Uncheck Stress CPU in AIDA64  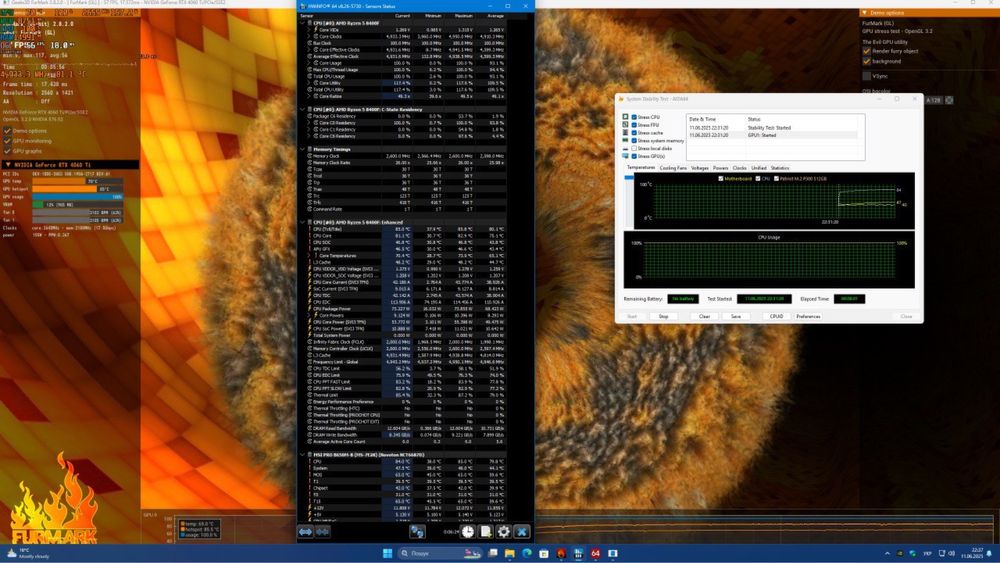click(x=634, y=117)
